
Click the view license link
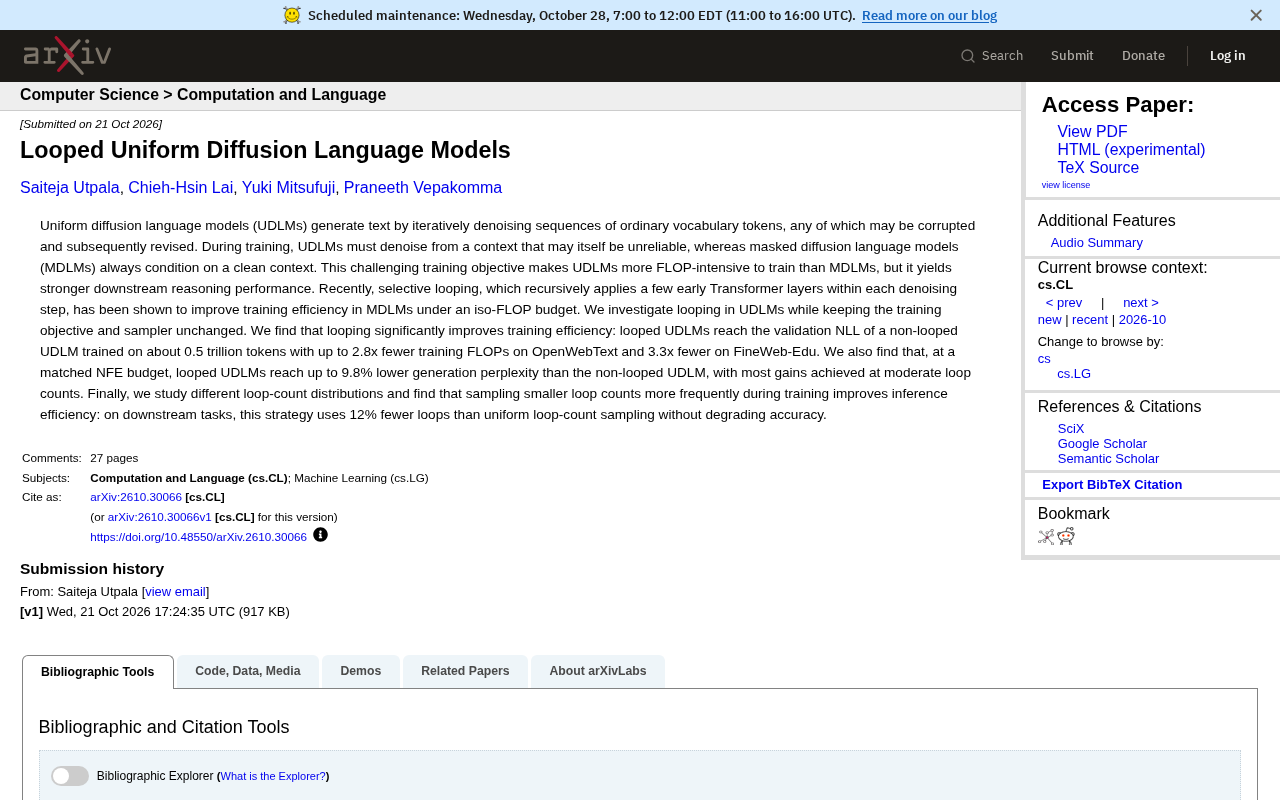[1066, 185]
